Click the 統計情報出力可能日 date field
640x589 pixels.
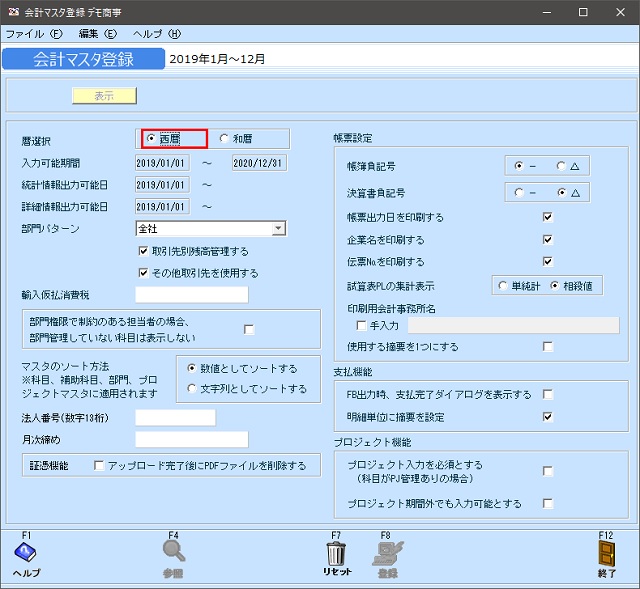[162, 185]
